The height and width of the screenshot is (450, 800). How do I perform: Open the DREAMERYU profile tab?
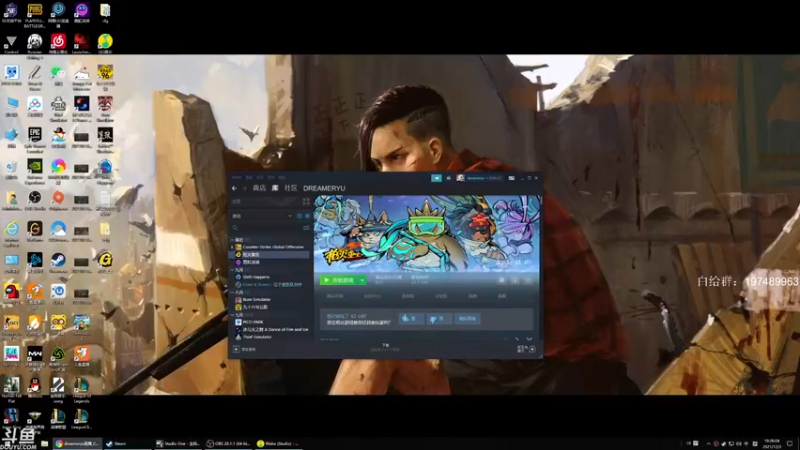coord(324,188)
